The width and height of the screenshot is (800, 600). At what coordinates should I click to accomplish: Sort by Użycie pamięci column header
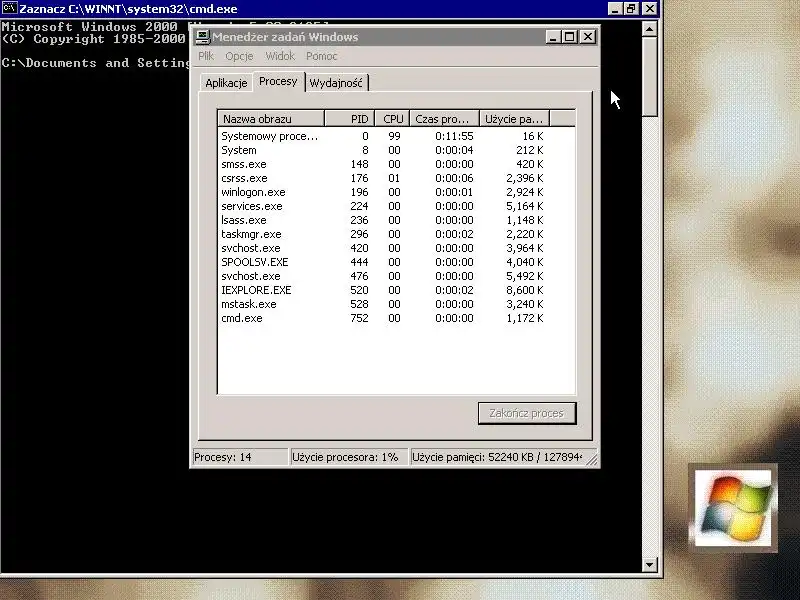pyautogui.click(x=514, y=119)
